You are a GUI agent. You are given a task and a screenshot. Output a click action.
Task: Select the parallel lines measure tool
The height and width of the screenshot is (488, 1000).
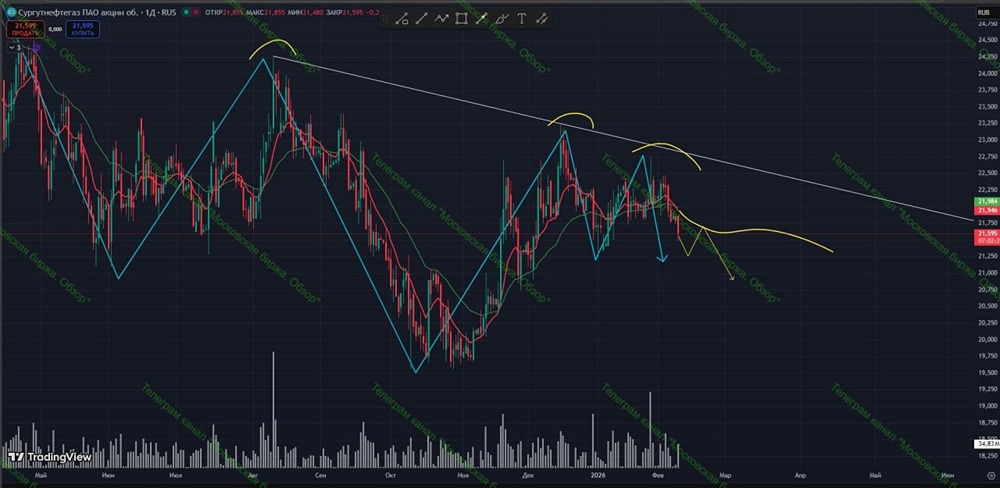(542, 19)
